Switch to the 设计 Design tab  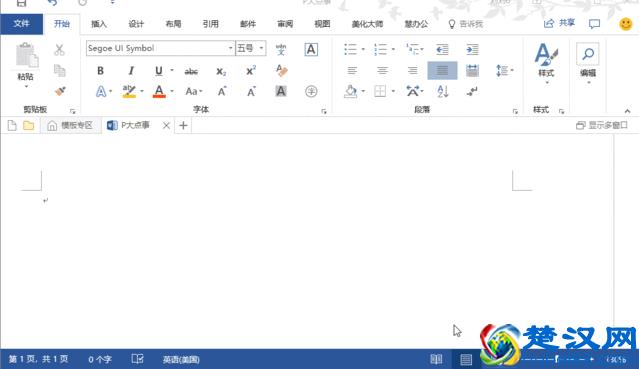pyautogui.click(x=136, y=24)
